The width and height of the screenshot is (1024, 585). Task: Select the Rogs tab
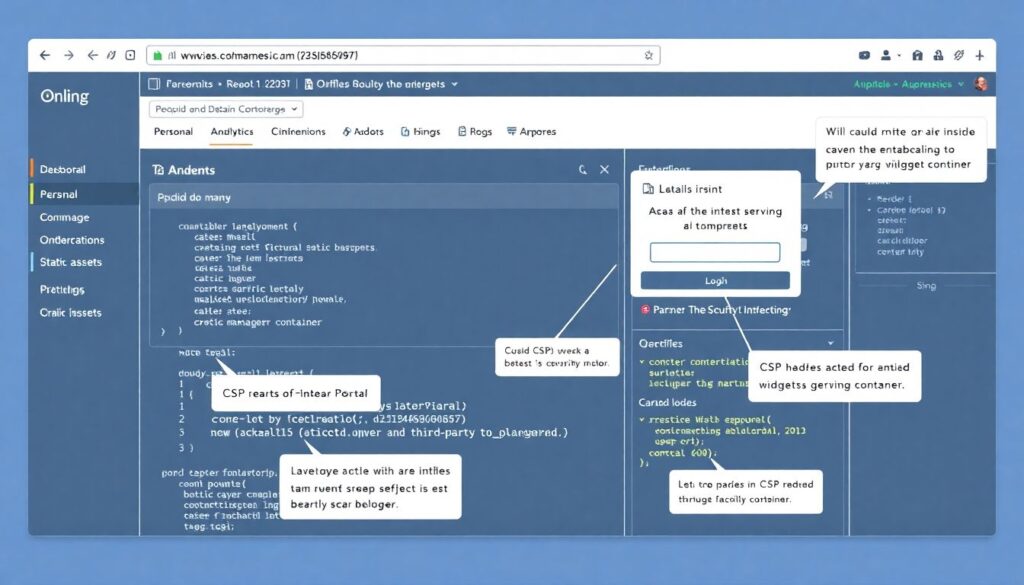pyautogui.click(x=475, y=132)
